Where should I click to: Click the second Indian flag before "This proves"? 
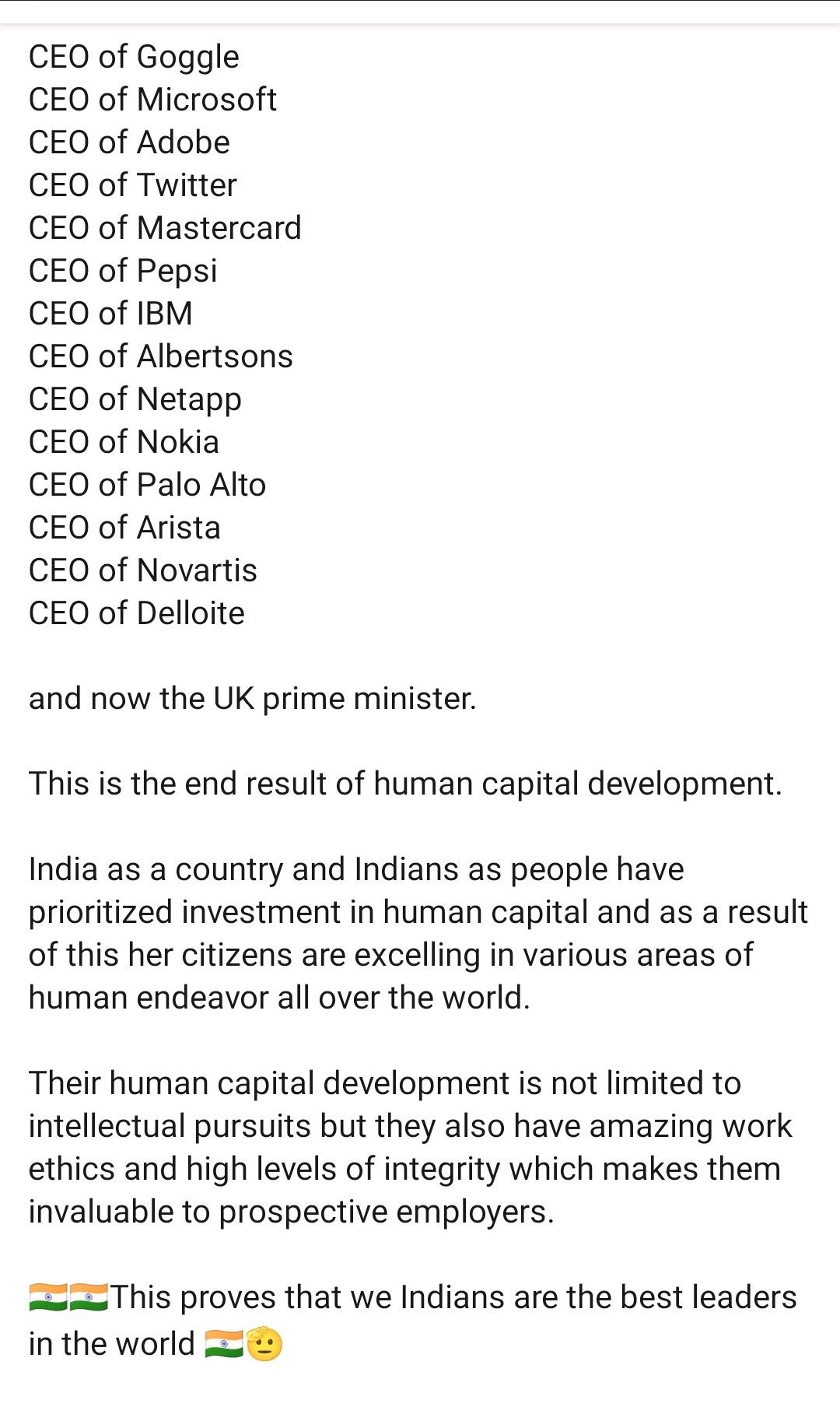pos(89,1297)
